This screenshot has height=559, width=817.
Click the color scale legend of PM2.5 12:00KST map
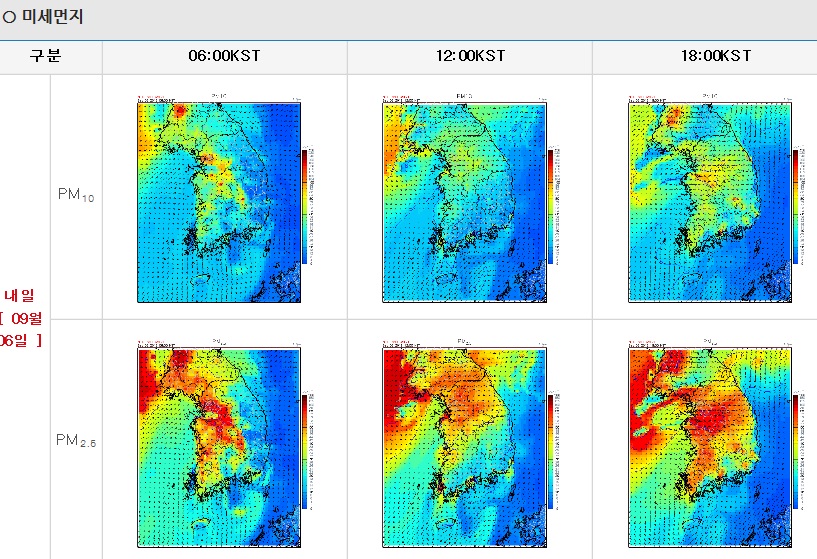[553, 451]
